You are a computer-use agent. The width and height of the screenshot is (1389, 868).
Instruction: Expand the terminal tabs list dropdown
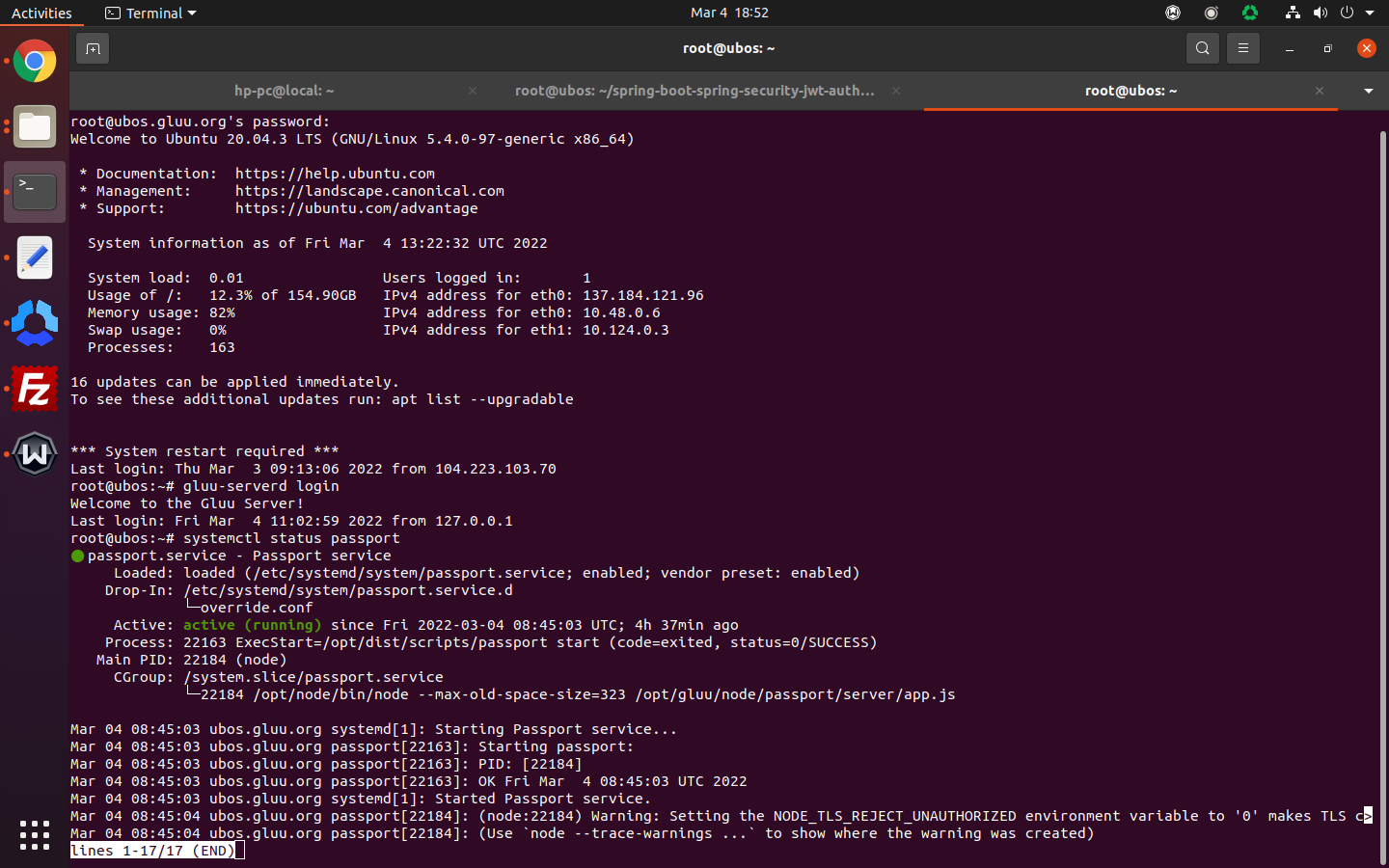coord(1368,91)
